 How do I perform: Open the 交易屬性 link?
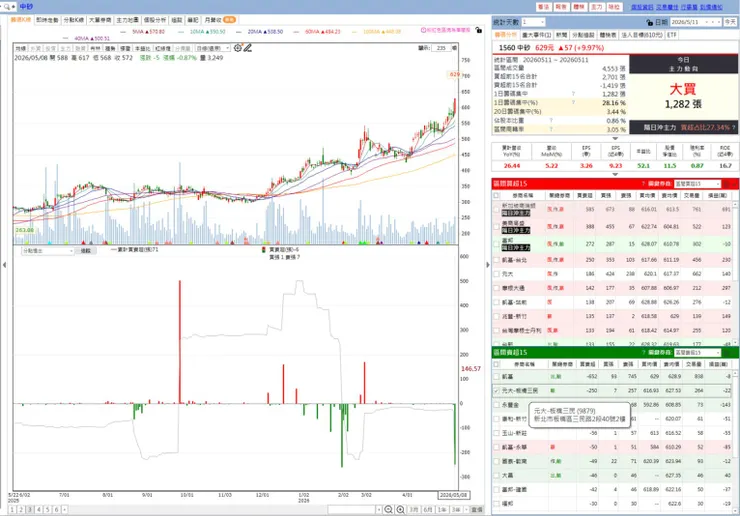point(667,7)
